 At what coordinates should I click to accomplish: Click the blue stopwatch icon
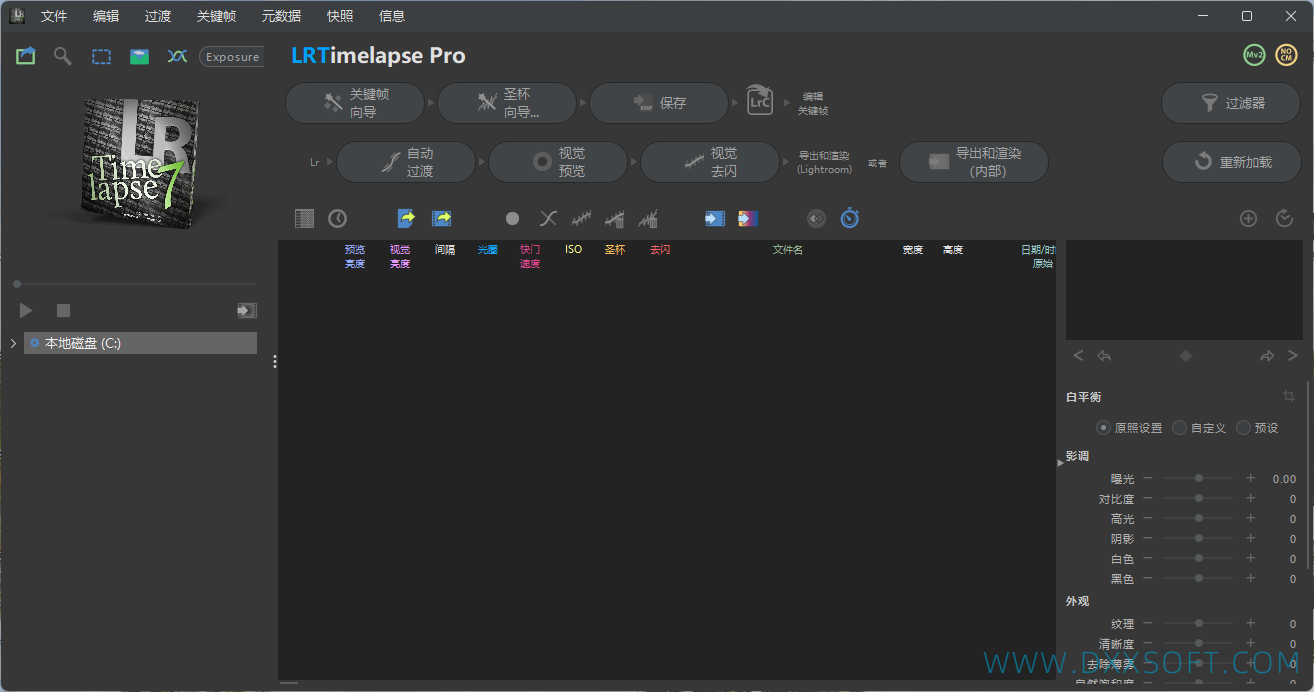pos(850,217)
